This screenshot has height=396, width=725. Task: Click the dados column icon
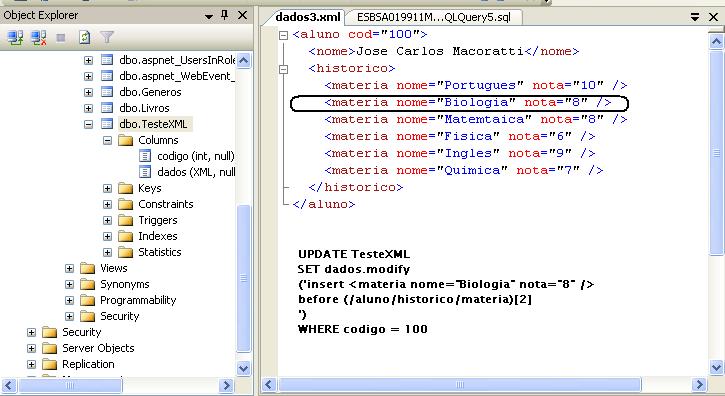[145, 172]
